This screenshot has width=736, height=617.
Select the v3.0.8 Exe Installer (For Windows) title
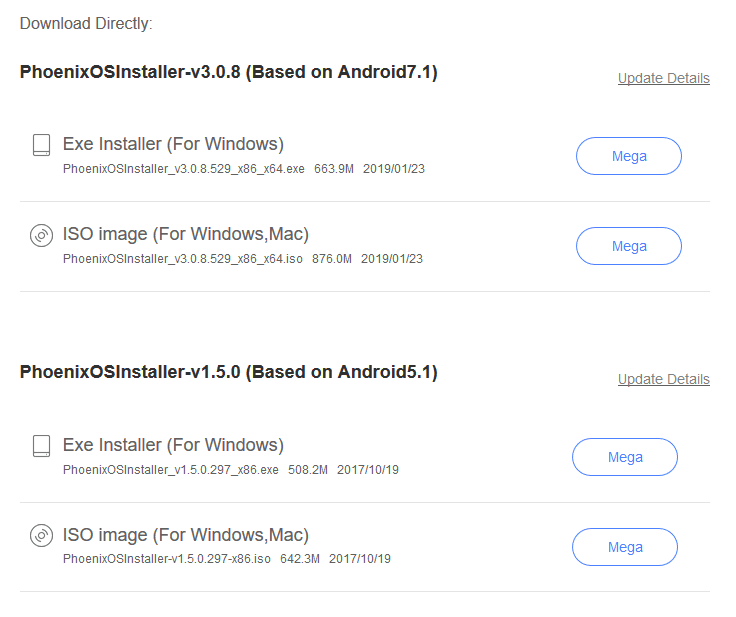[x=173, y=144]
